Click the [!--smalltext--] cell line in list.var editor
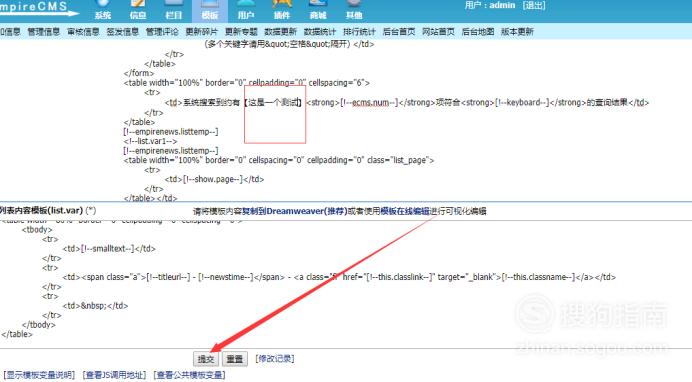The image size is (692, 382). pyautogui.click(x=109, y=249)
